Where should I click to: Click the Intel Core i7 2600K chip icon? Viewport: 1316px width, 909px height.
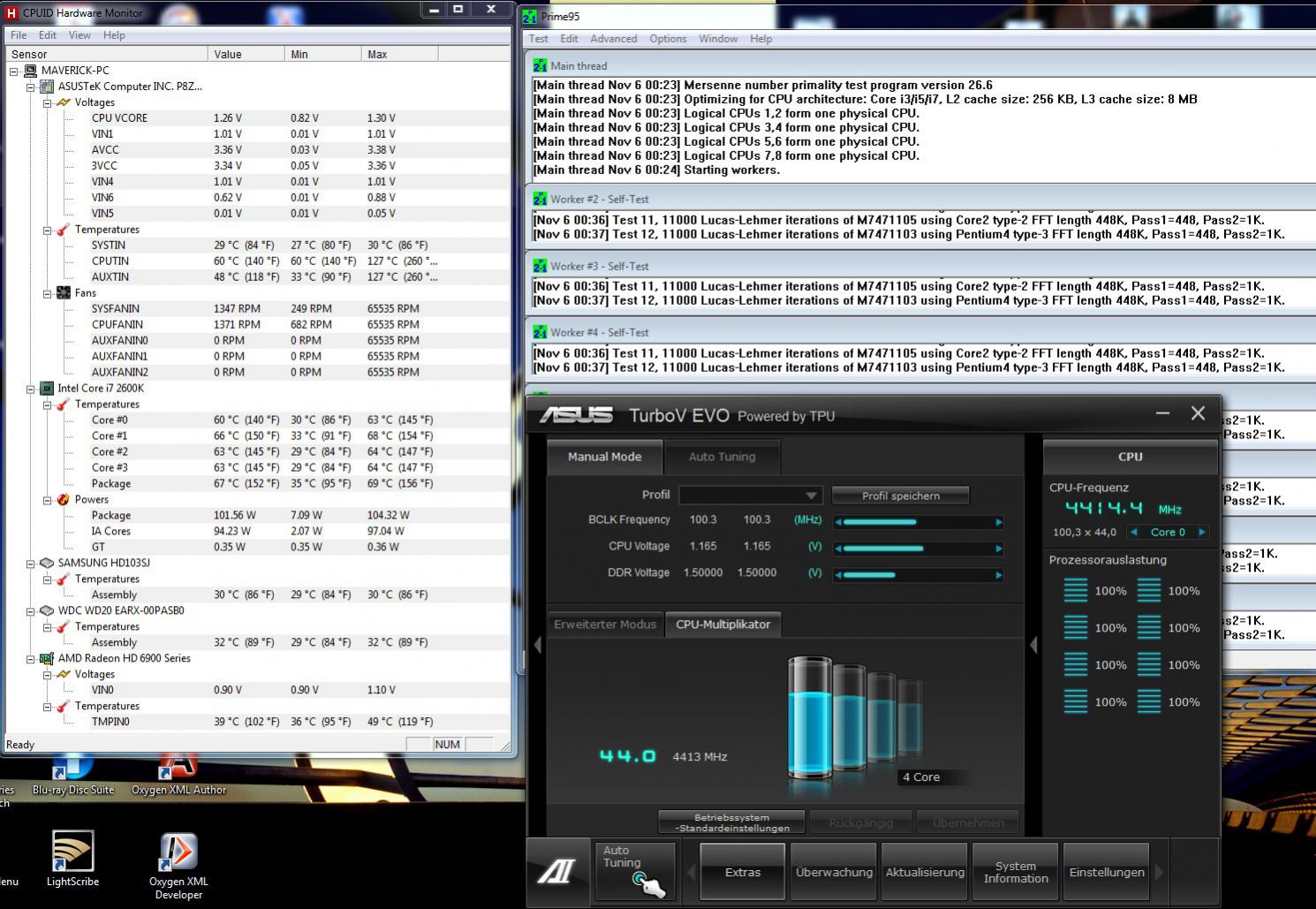click(47, 388)
